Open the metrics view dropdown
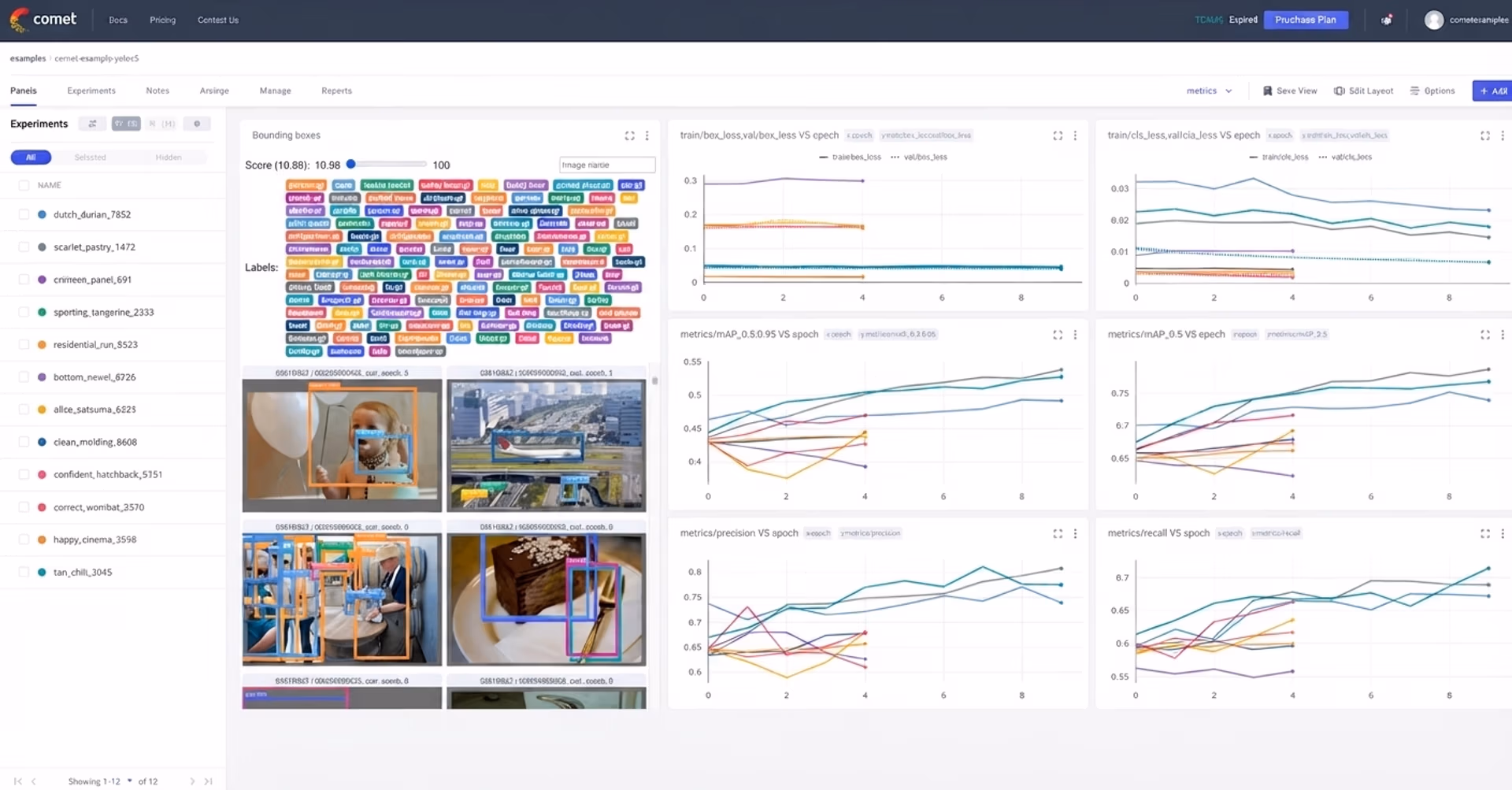Screen dimensions: 1512x790 [x=1209, y=91]
